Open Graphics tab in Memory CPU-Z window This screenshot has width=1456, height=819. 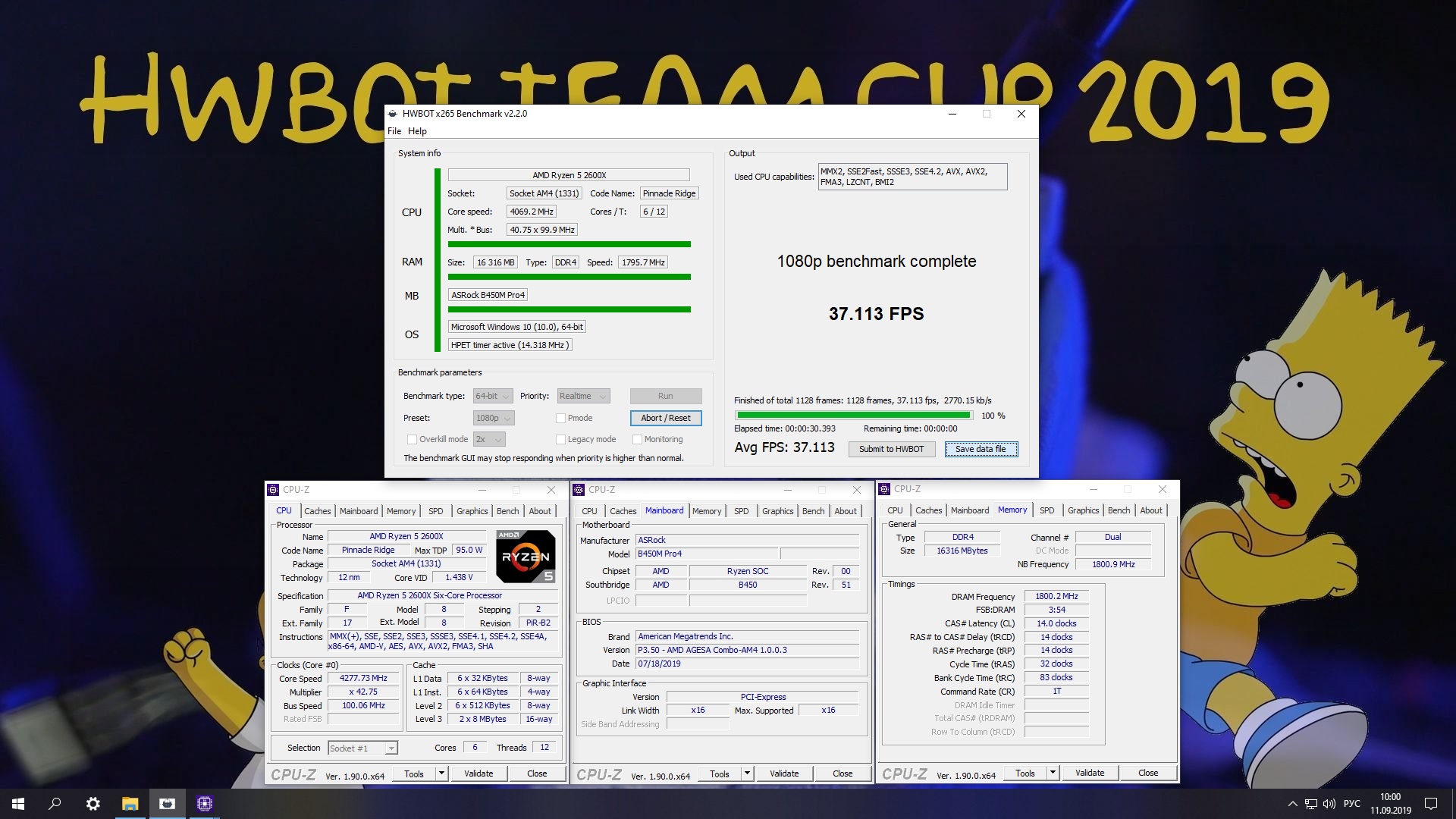[1083, 510]
